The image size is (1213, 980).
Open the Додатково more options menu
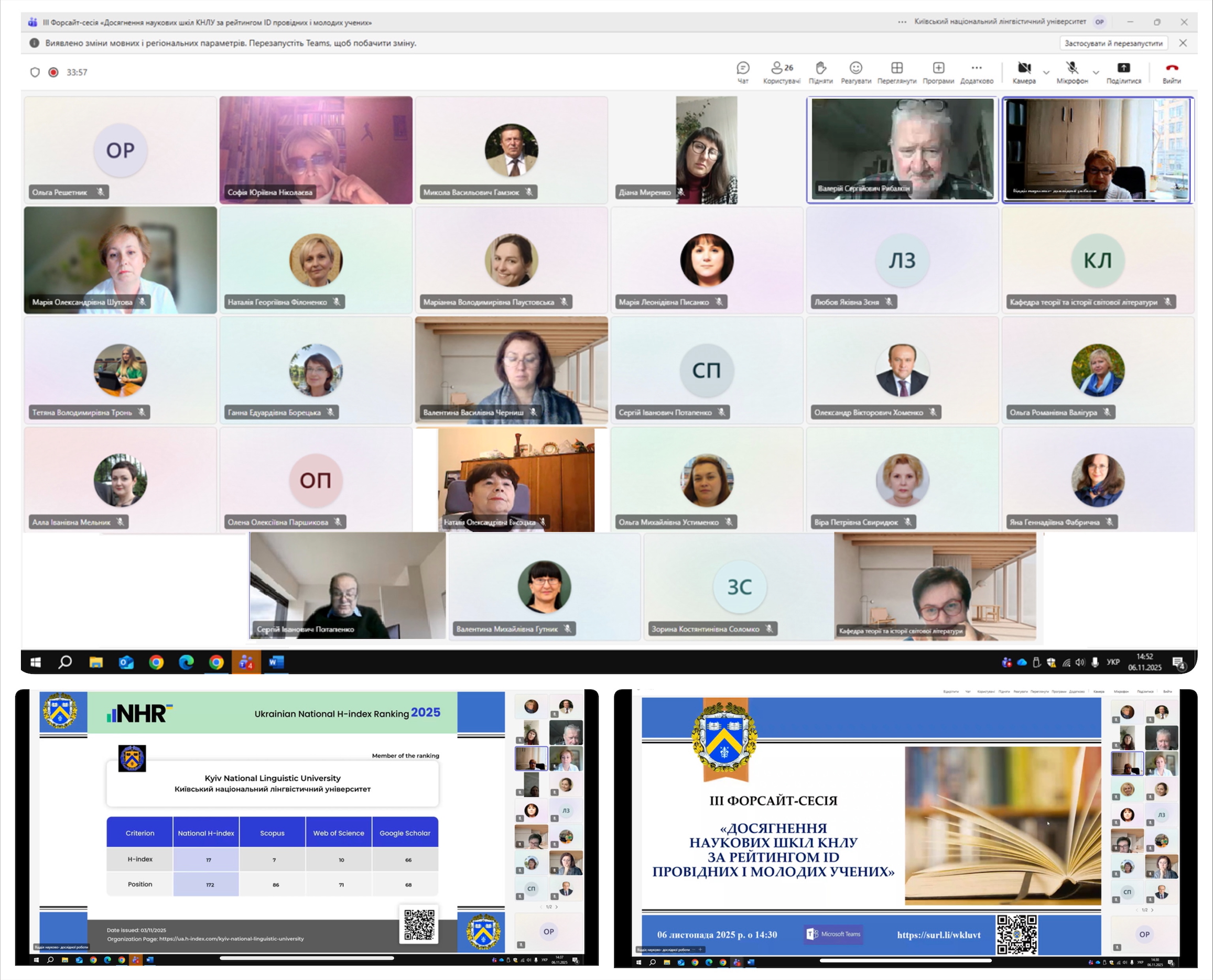(977, 69)
